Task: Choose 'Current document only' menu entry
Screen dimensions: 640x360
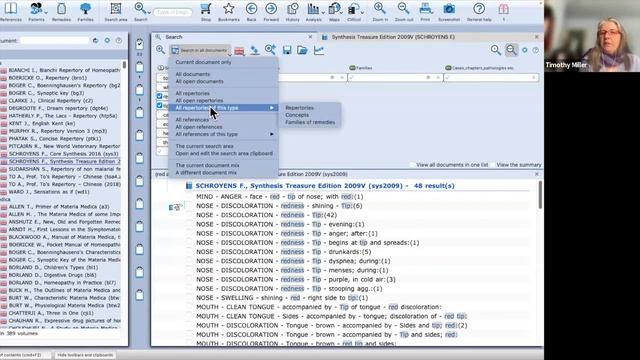Action: click(203, 62)
